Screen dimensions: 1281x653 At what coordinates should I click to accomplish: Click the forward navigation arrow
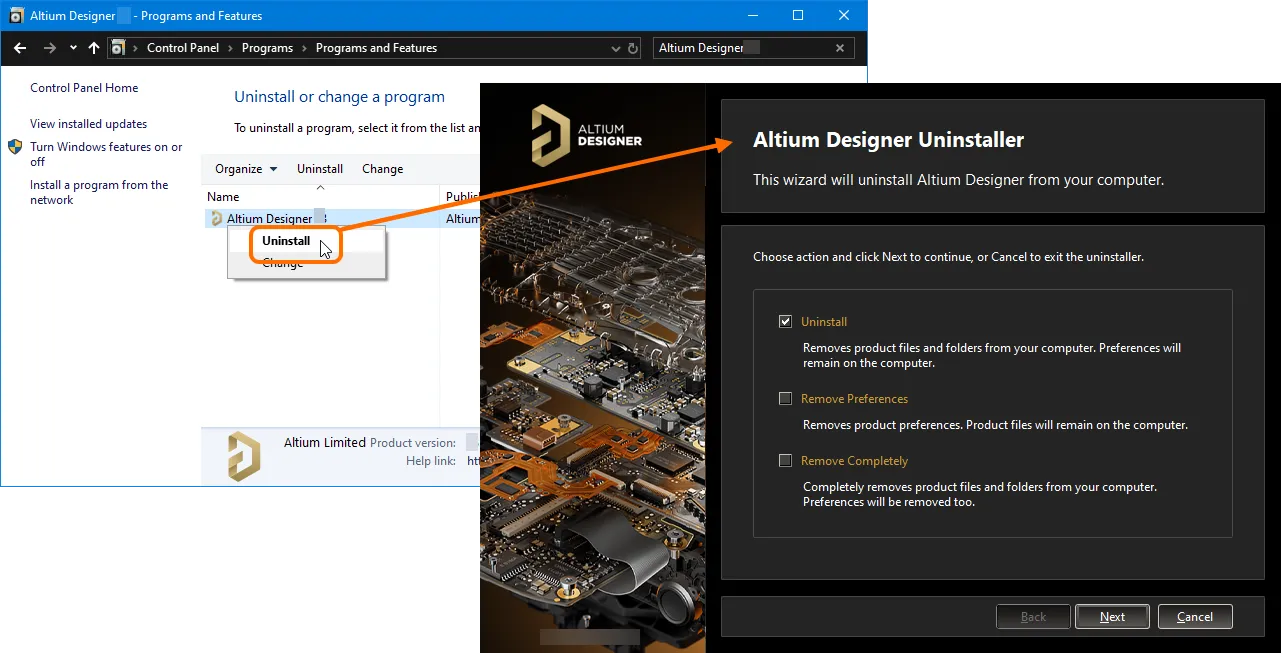pos(49,48)
